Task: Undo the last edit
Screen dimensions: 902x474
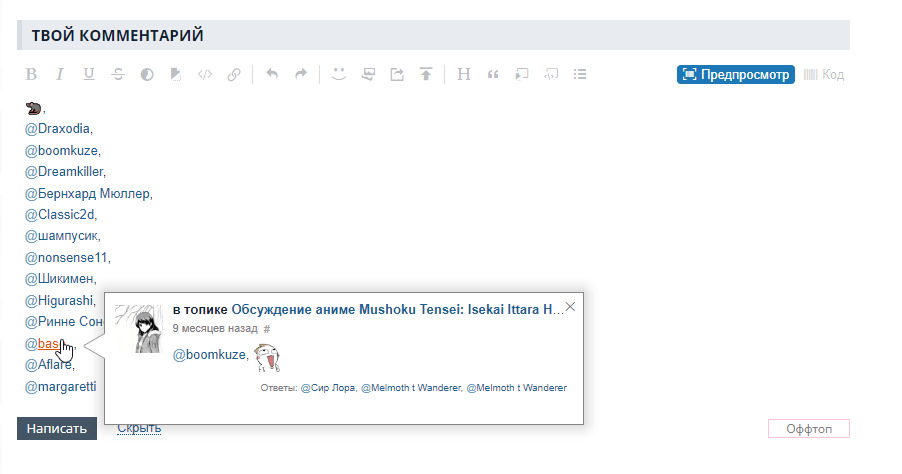Action: pyautogui.click(x=272, y=74)
